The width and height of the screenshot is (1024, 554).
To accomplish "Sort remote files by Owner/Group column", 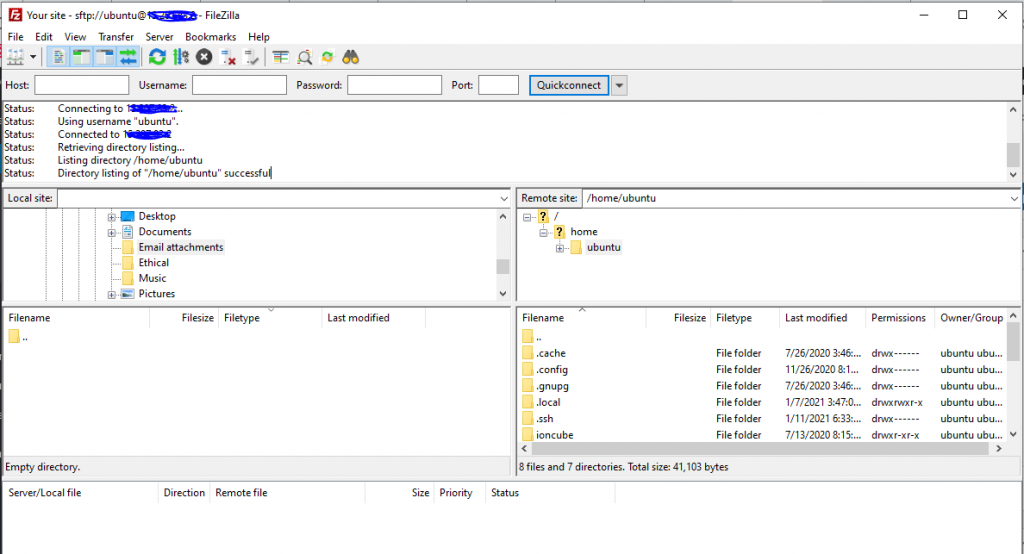I will (x=971, y=318).
